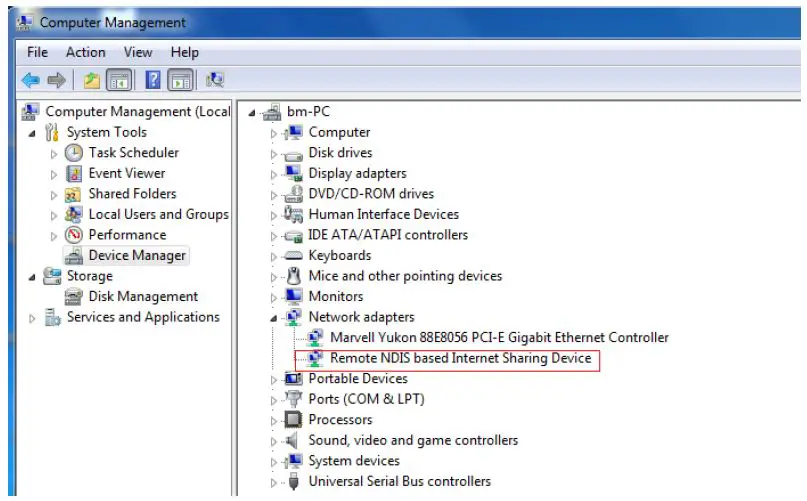Screen dimensions: 807x501
Task: Select the Ports (COM & LPT) label
Action: 366,399
